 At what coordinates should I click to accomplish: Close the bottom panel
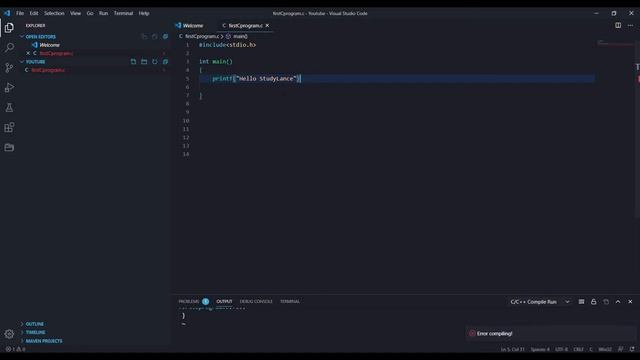click(630, 302)
